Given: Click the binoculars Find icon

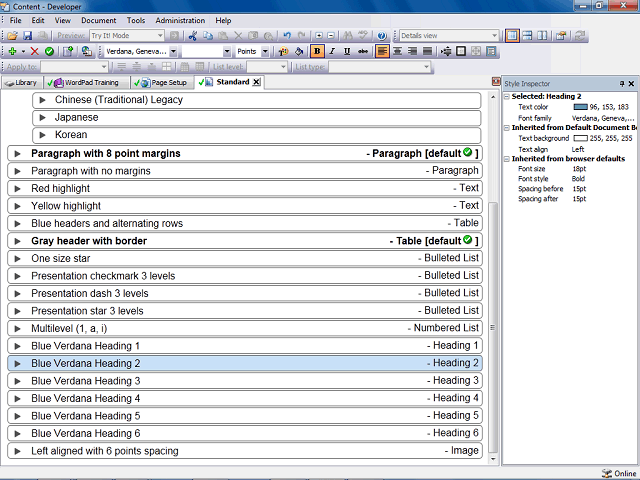Looking at the screenshot, I should (x=348, y=36).
